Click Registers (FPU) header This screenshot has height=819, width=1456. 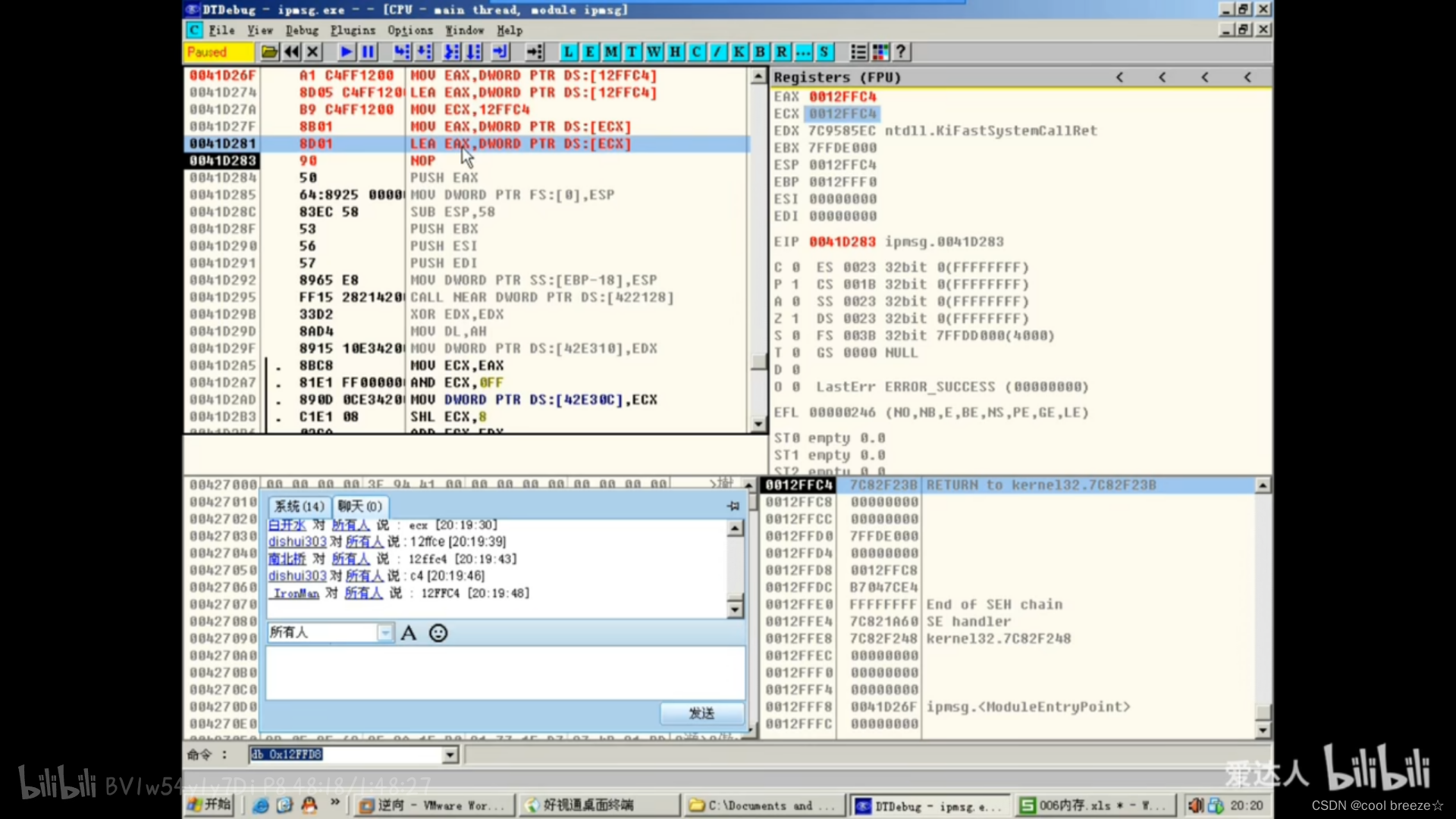[x=837, y=77]
